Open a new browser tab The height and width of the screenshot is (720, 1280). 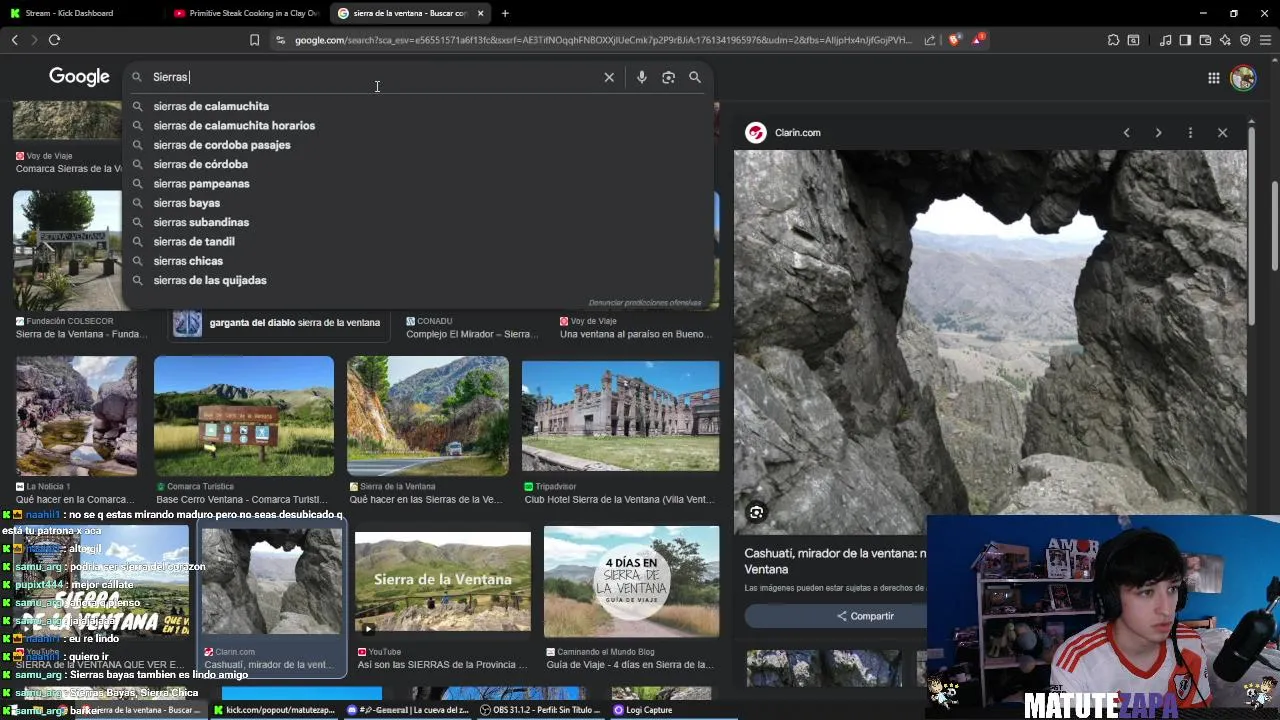pyautogui.click(x=505, y=13)
